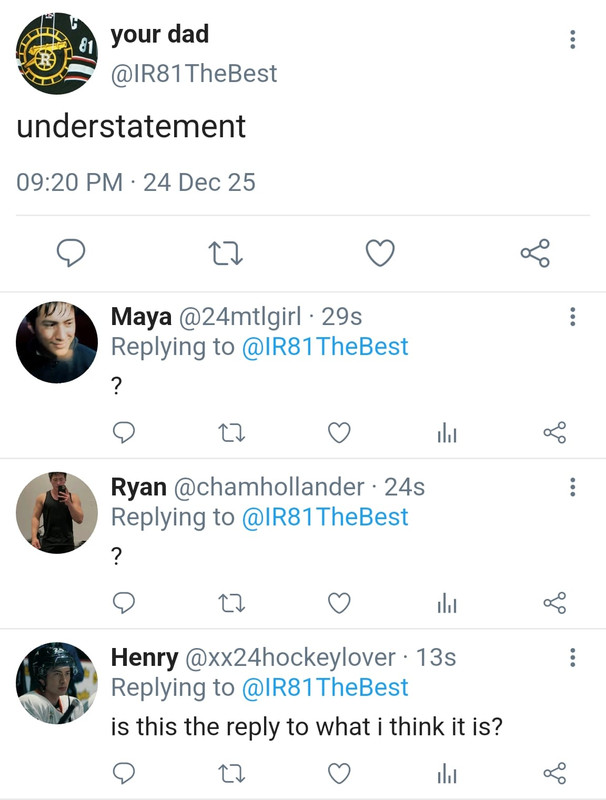
Task: View Ryan's profile avatar
Action: pyautogui.click(x=57, y=512)
